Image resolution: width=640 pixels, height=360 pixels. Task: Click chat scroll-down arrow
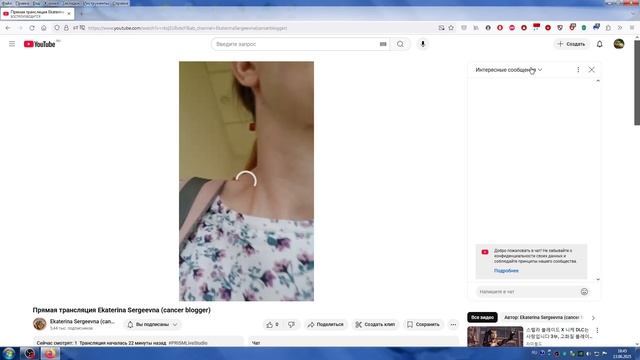coord(598,280)
